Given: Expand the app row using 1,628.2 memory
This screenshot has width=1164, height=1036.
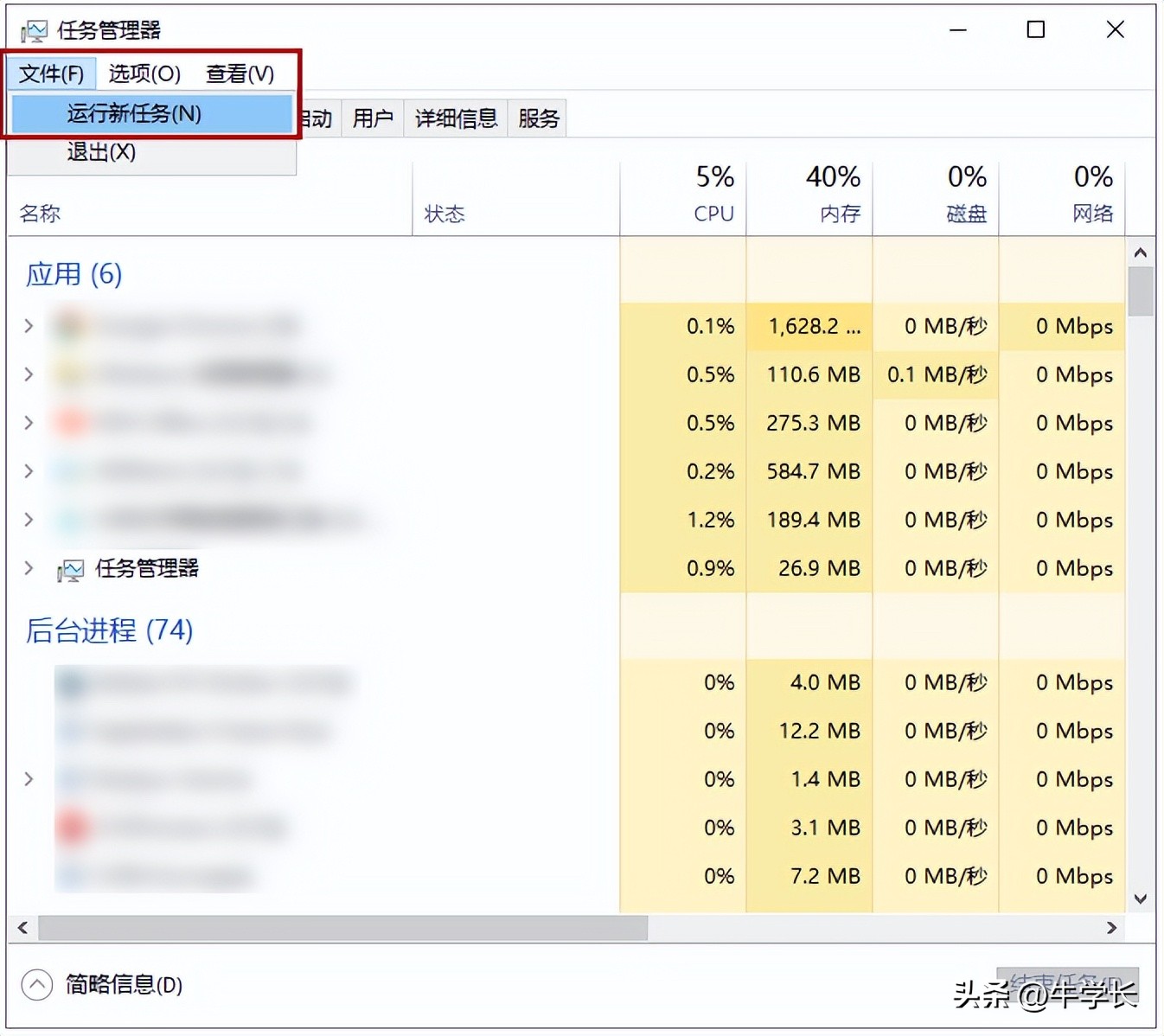Looking at the screenshot, I should point(29,326).
